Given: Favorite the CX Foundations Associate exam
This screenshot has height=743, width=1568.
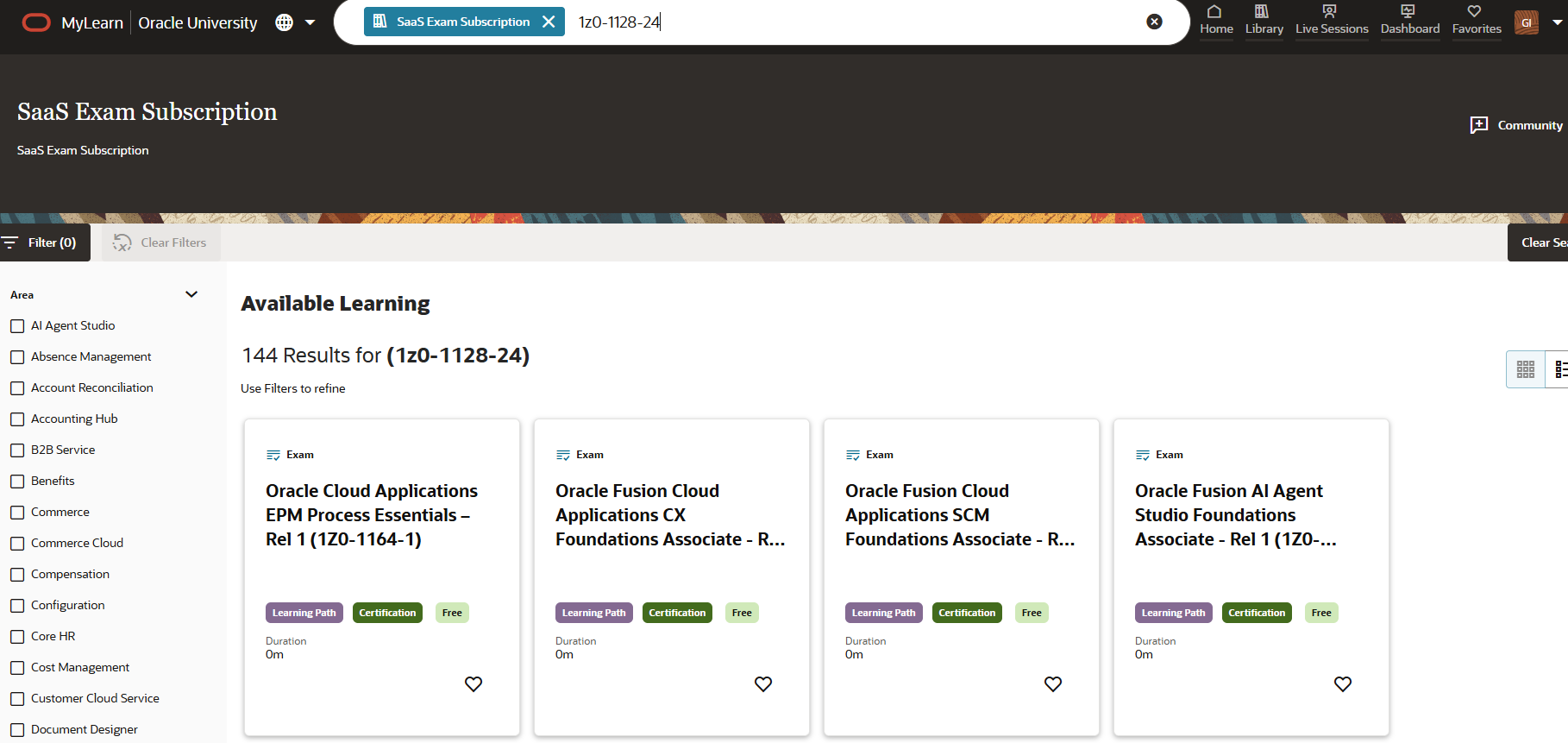Looking at the screenshot, I should (x=763, y=684).
